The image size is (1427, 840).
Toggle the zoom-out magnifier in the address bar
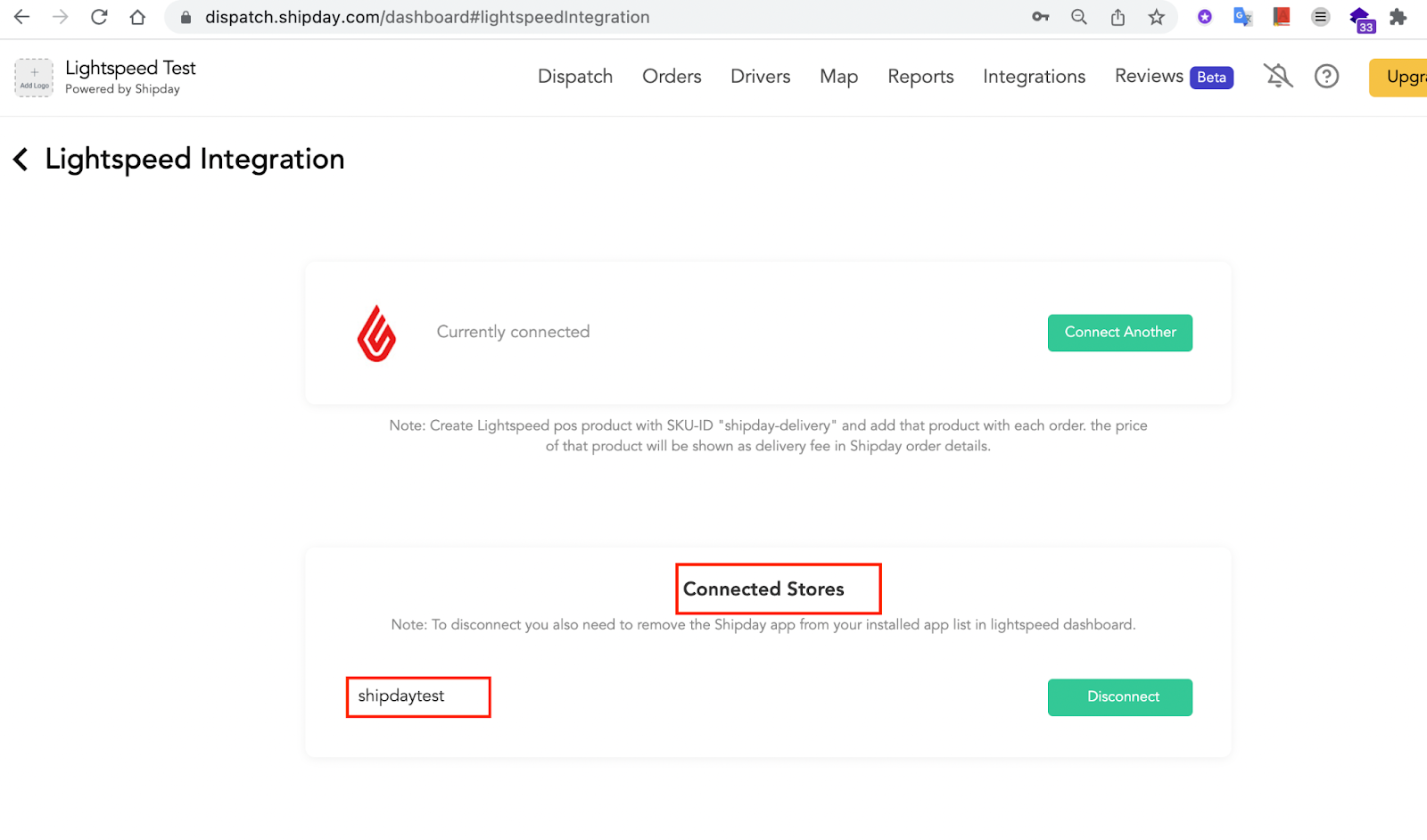coord(1079,17)
